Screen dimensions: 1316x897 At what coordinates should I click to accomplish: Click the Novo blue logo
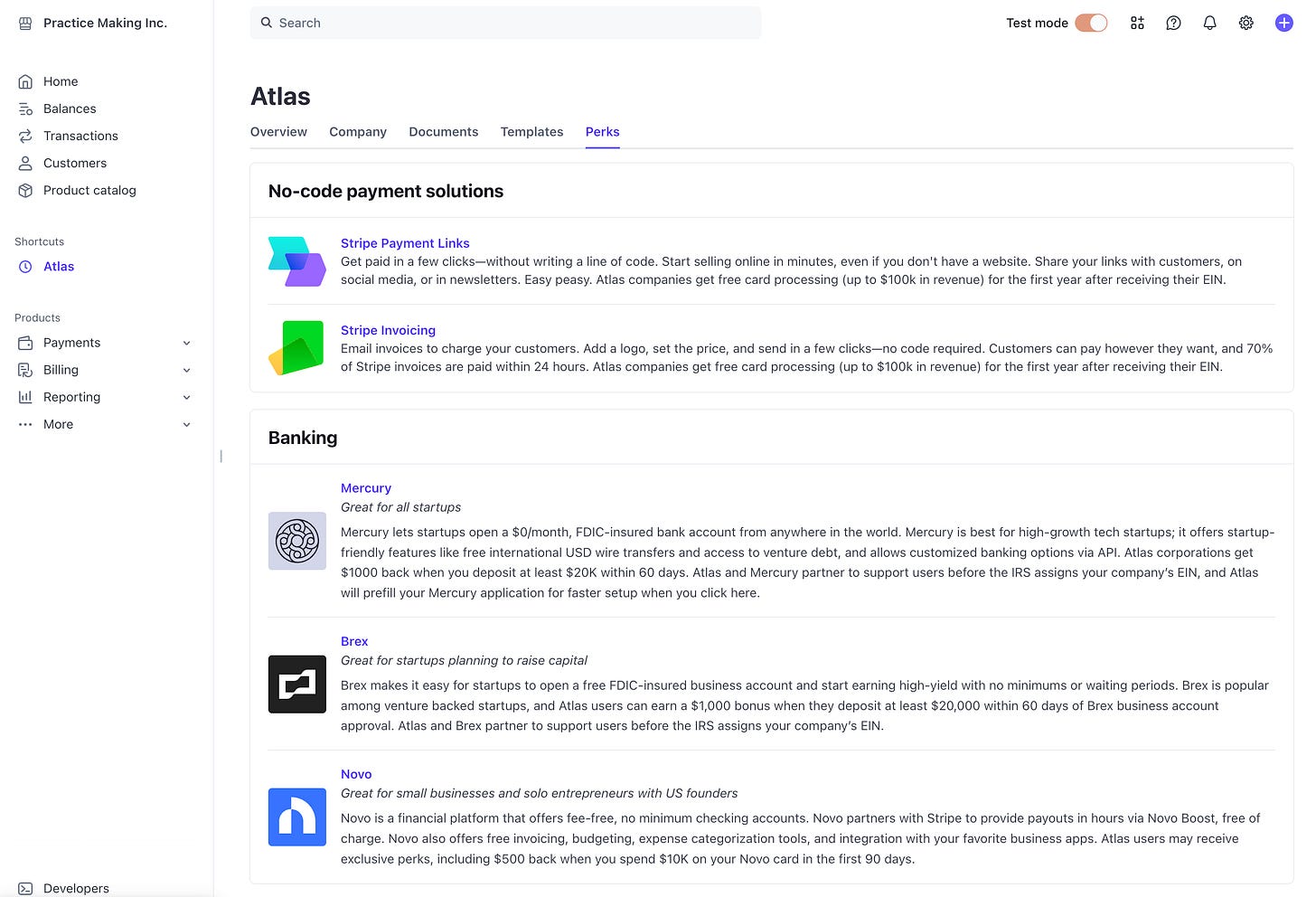pyautogui.click(x=296, y=817)
